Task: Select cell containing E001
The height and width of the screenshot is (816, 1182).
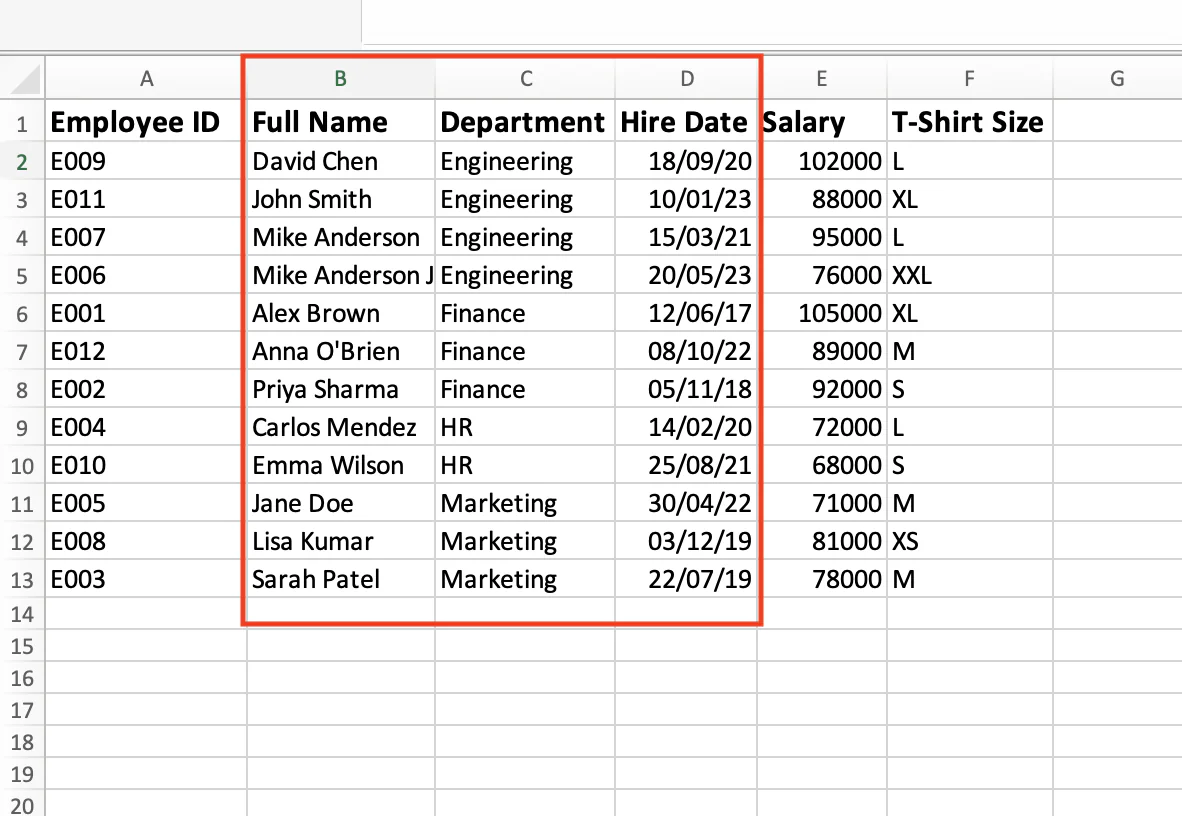Action: [146, 313]
